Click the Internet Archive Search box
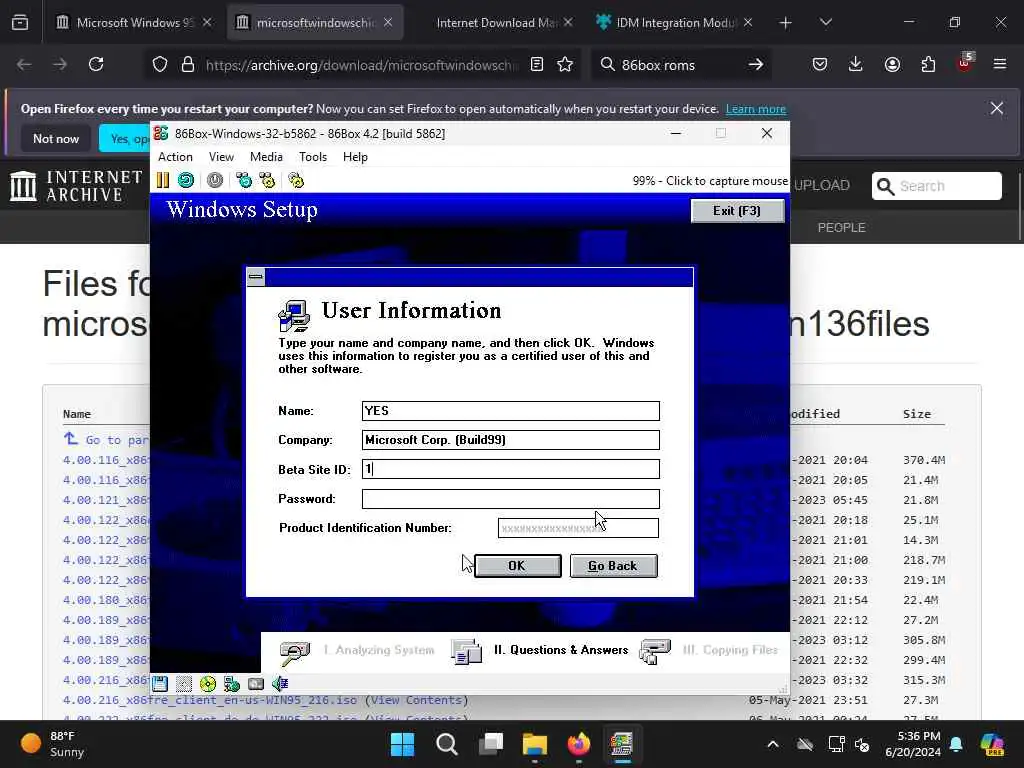Image resolution: width=1024 pixels, height=768 pixels. 936,186
